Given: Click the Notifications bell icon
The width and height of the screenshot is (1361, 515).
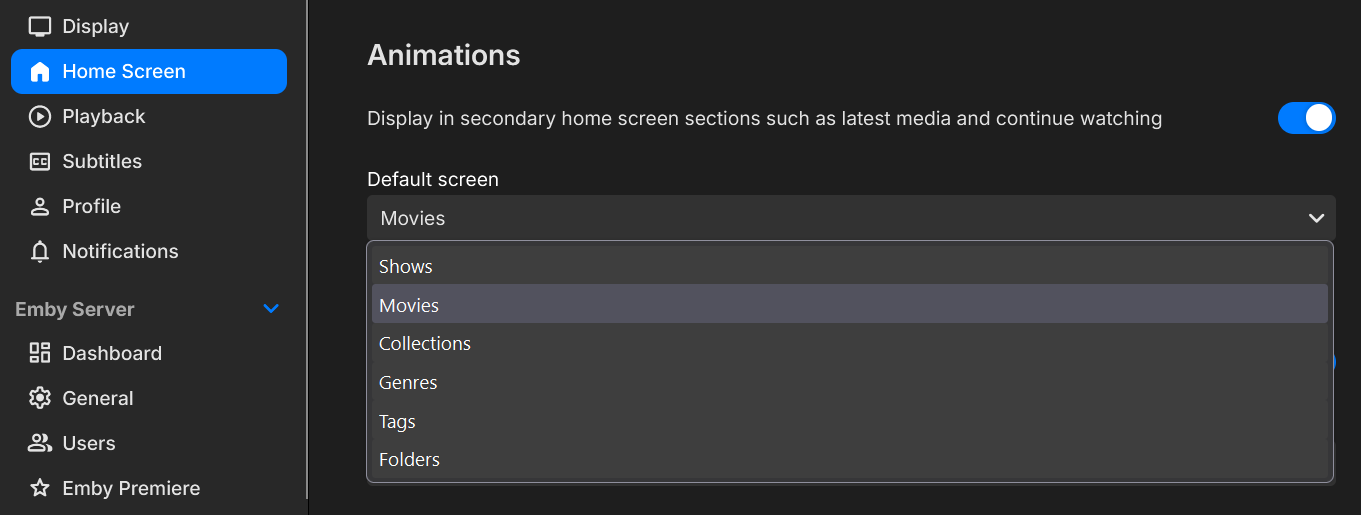Looking at the screenshot, I should (x=40, y=252).
